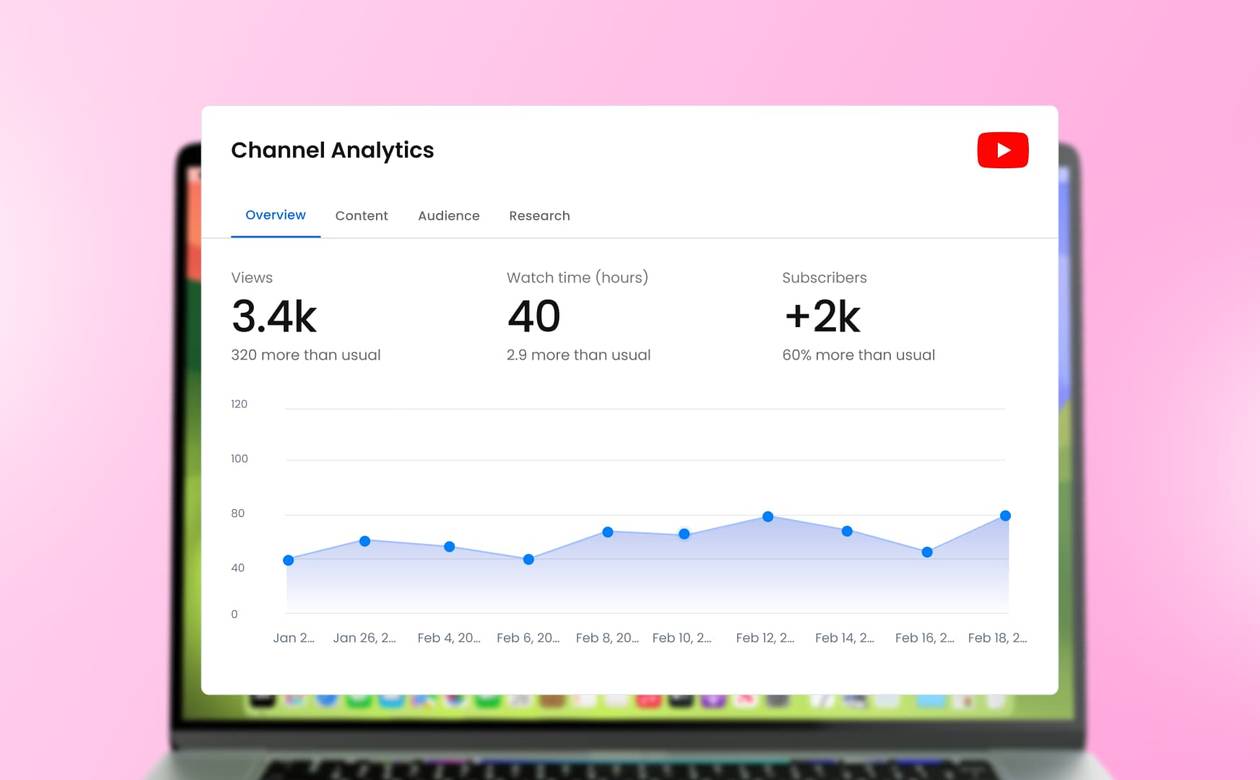This screenshot has height=780, width=1260.
Task: Open the Research tab
Action: [x=539, y=216]
